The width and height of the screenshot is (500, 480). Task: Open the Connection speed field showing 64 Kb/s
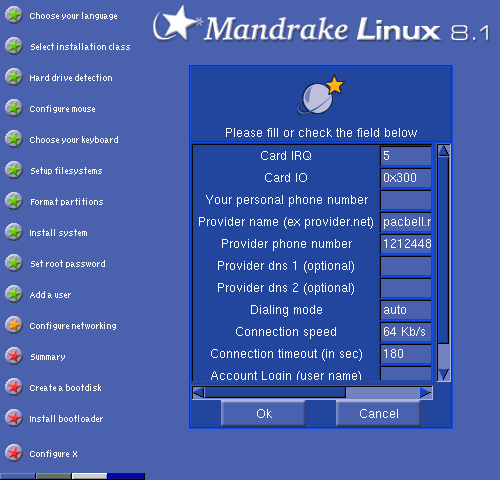406,332
